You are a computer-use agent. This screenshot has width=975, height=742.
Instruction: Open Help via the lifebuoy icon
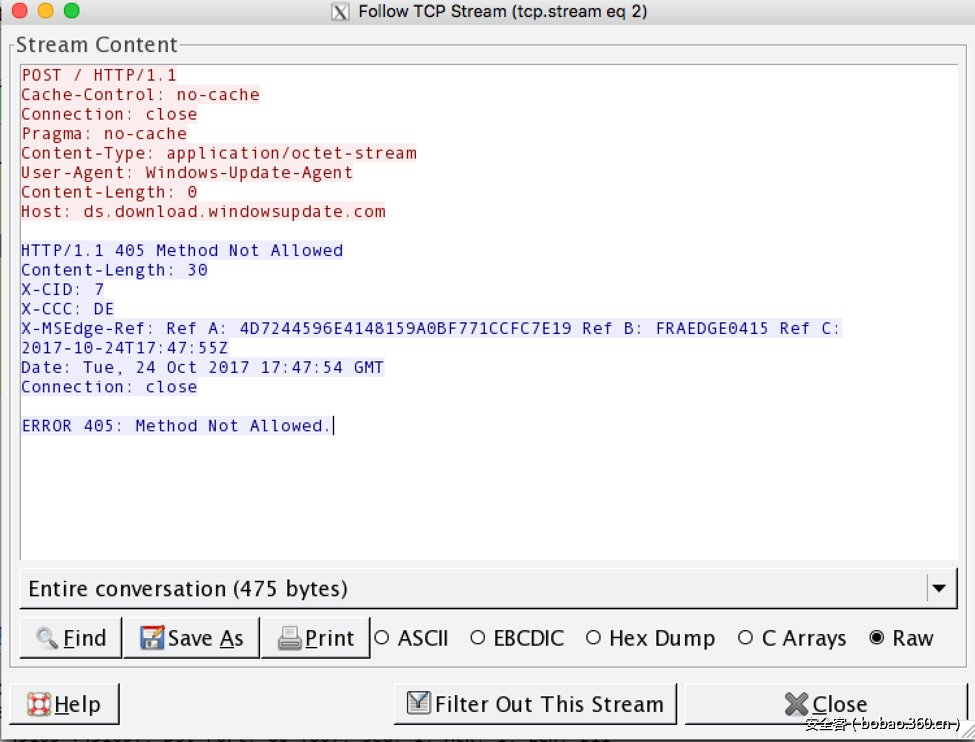point(38,704)
